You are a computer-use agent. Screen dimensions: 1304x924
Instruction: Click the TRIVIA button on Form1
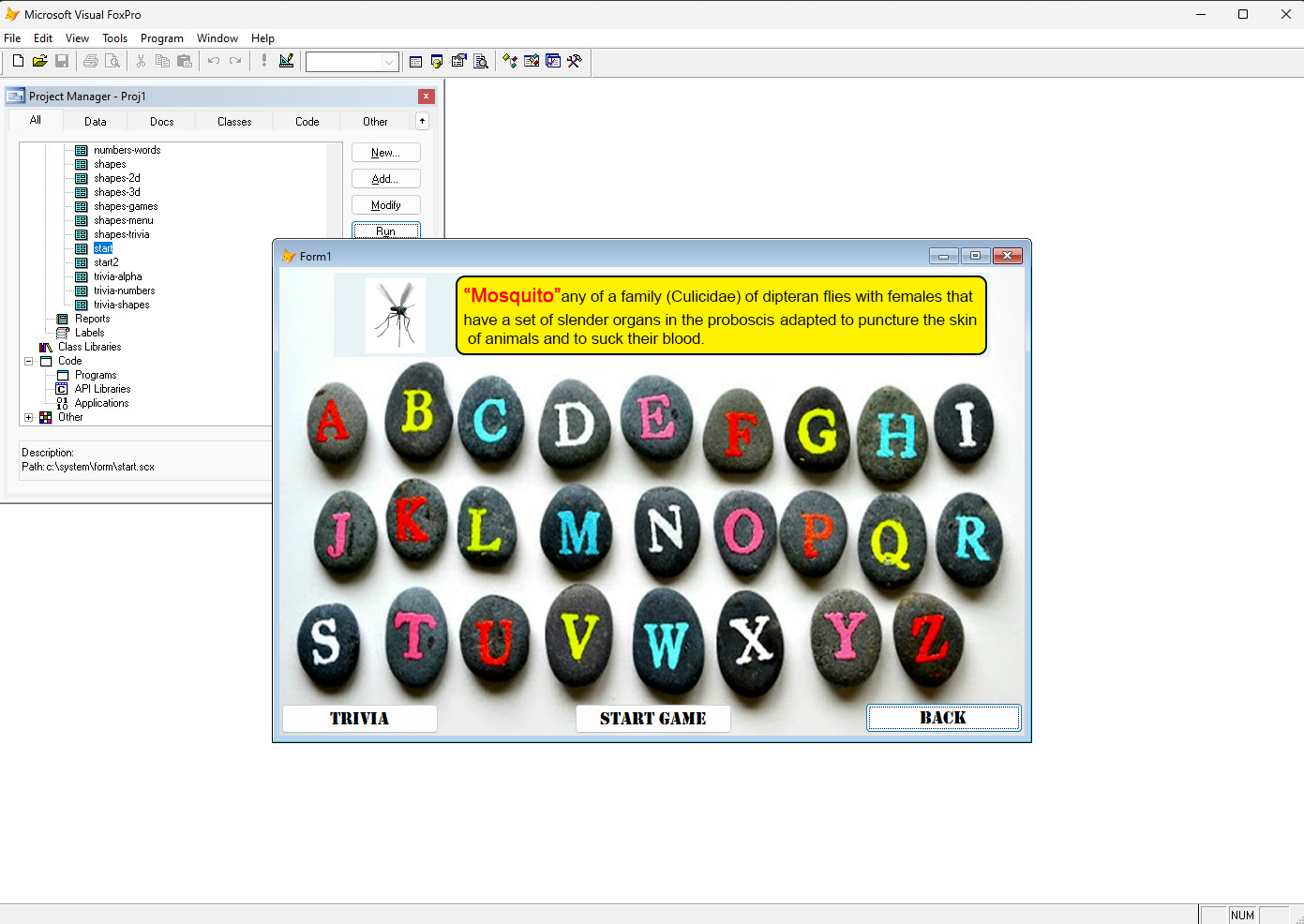(x=359, y=719)
